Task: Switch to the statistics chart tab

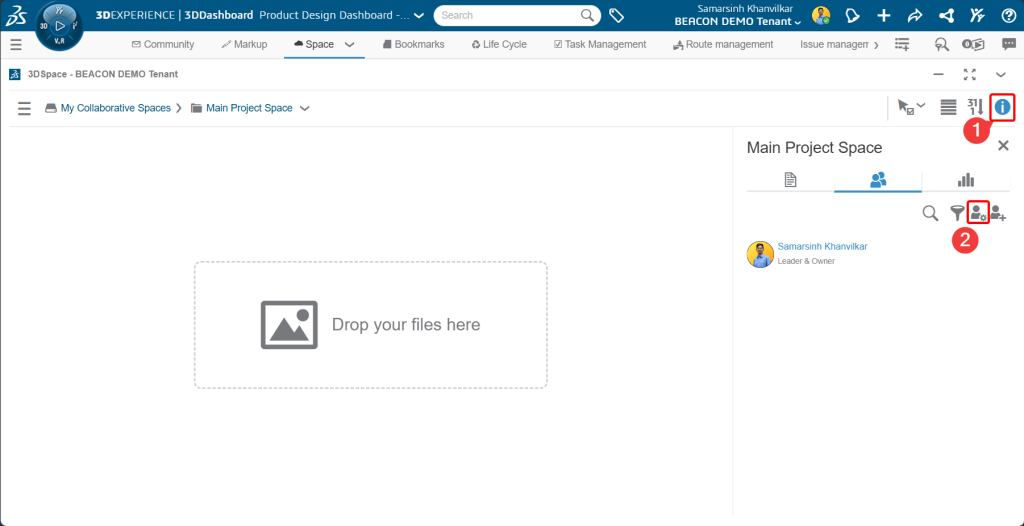Action: 966,180
